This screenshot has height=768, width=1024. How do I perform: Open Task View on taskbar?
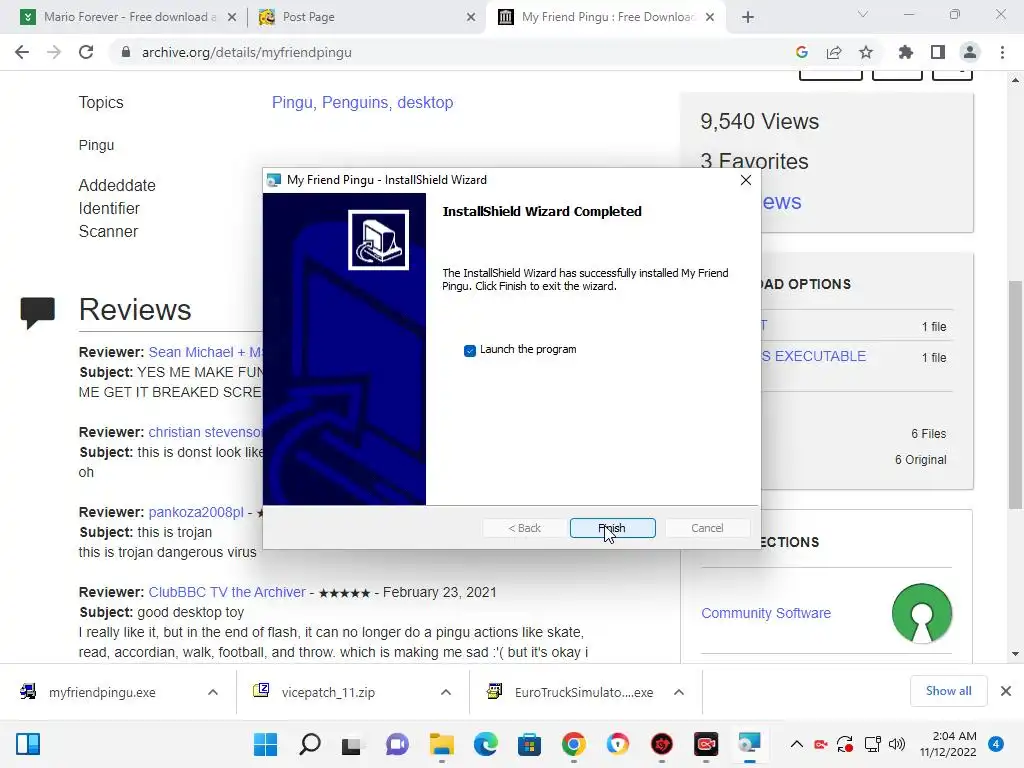coord(353,744)
